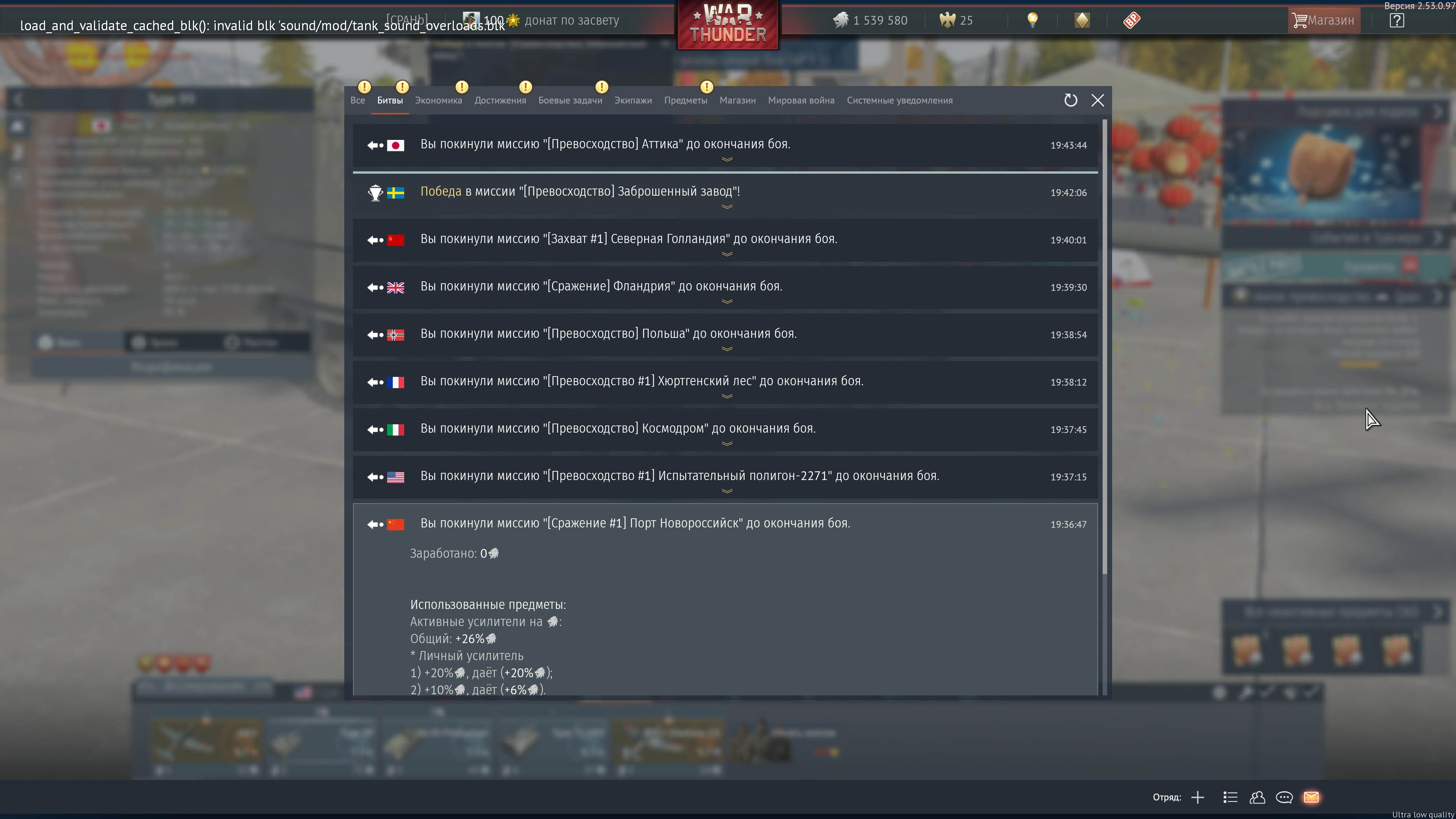Open the mail envelope icon in bottom bar

1311,797
